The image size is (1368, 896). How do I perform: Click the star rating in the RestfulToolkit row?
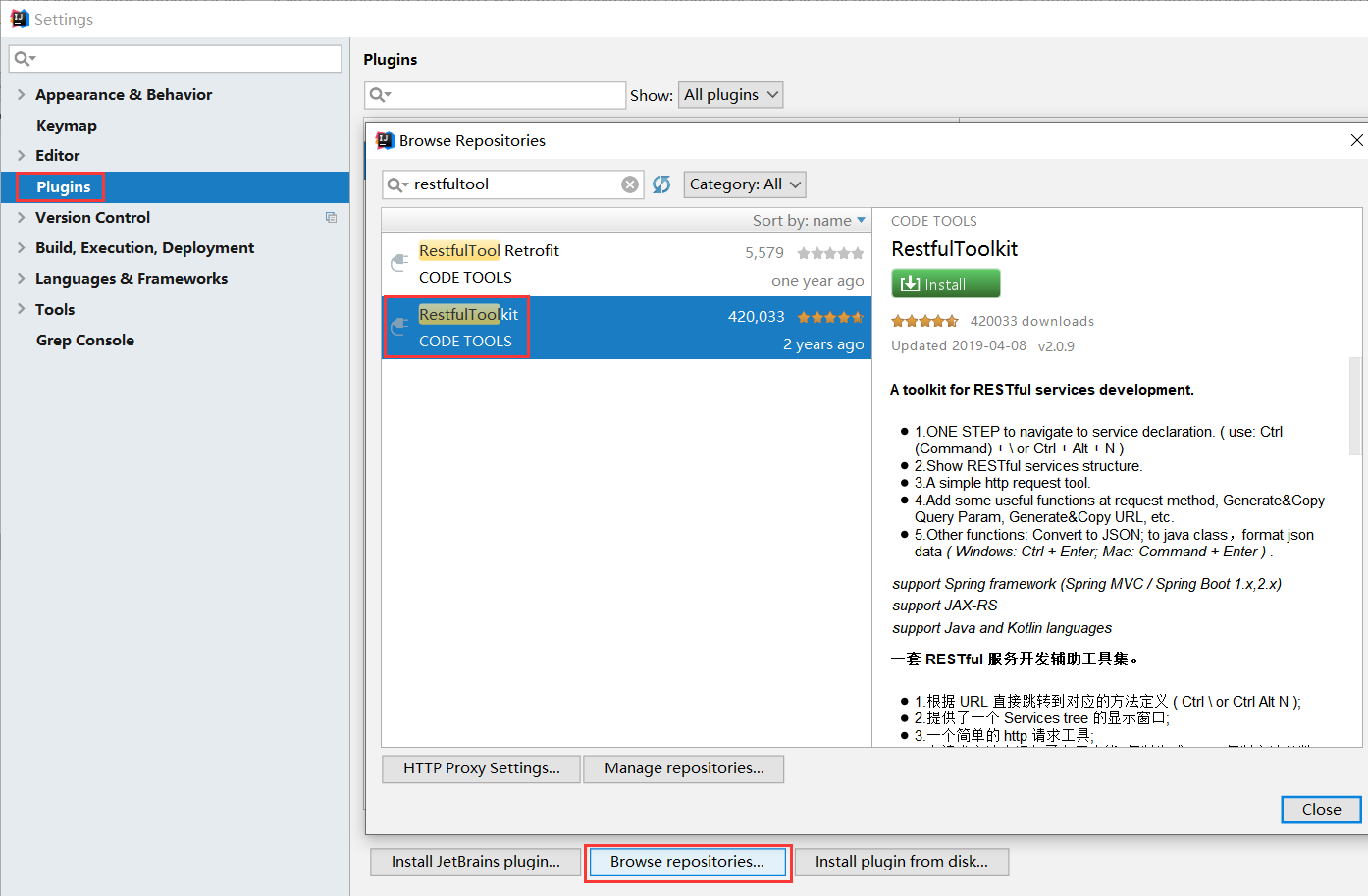pos(830,317)
